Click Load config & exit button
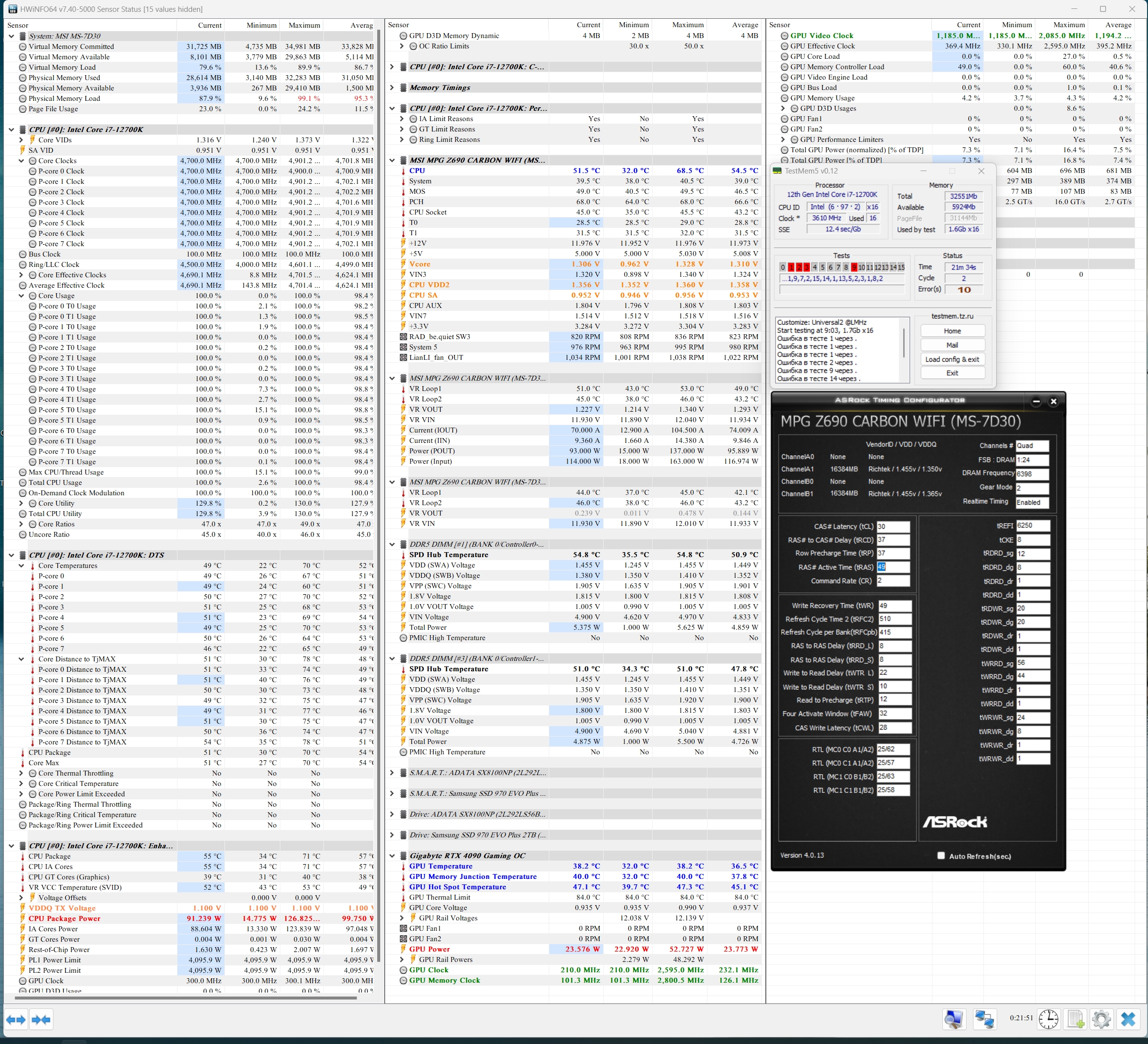 [952, 359]
